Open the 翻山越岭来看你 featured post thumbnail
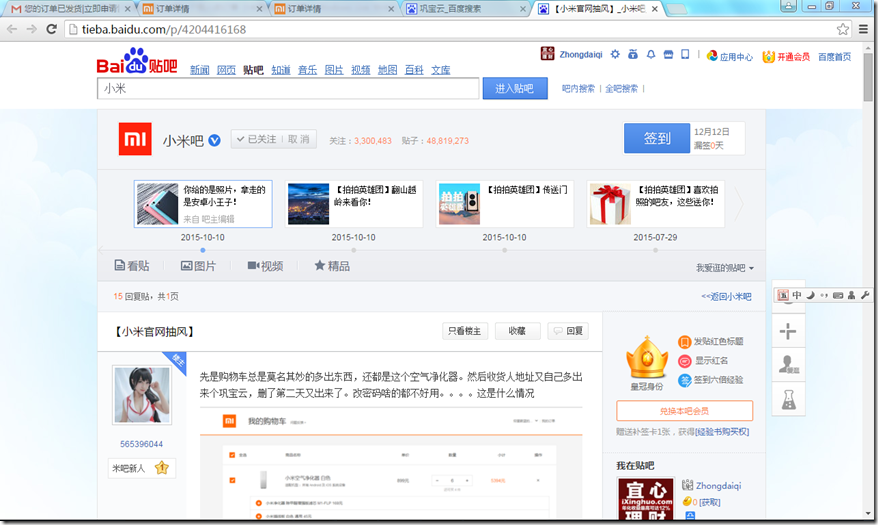This screenshot has height=525, width=878. (309, 204)
